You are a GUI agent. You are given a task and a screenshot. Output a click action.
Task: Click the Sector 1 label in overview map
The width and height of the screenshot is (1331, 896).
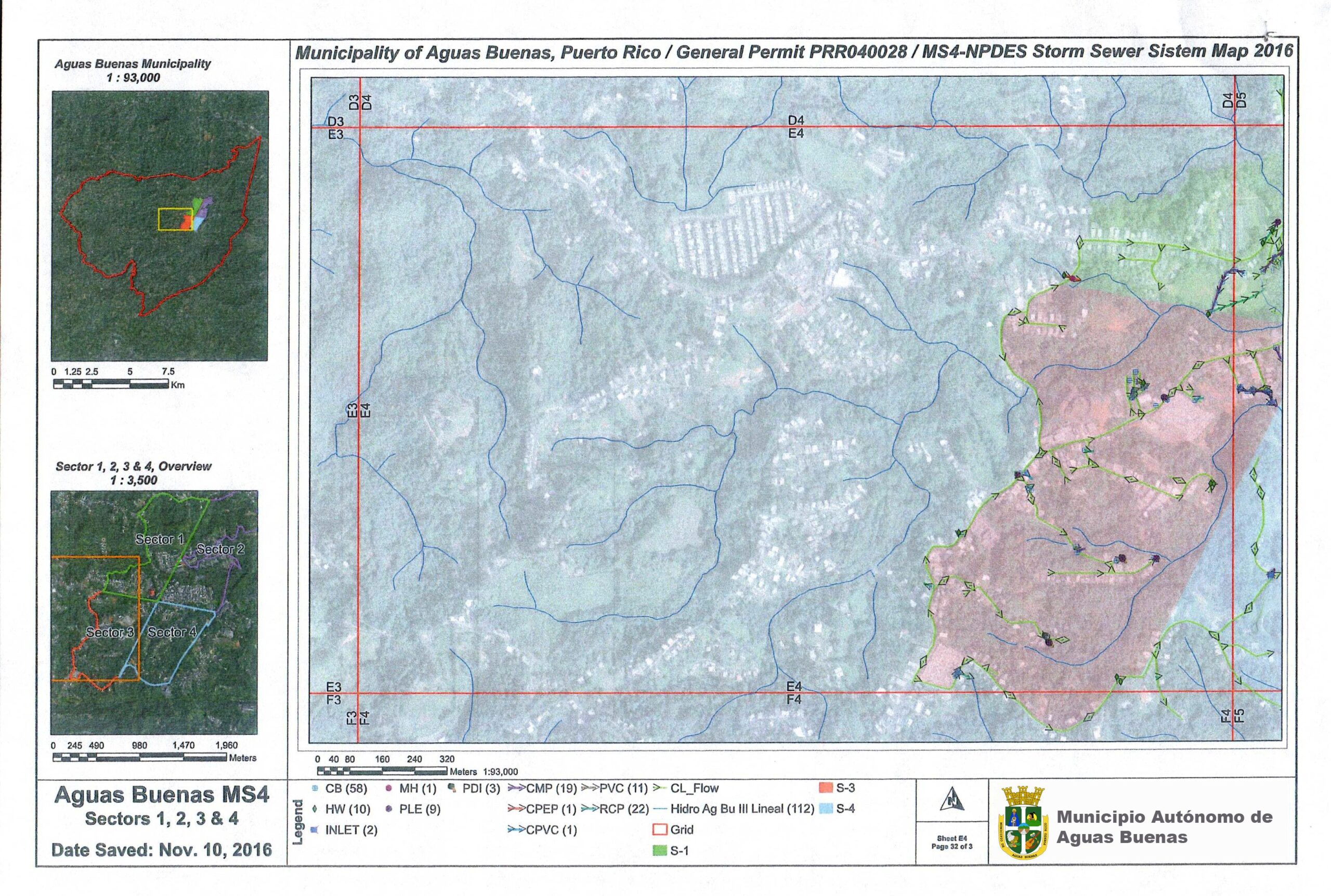pos(160,539)
